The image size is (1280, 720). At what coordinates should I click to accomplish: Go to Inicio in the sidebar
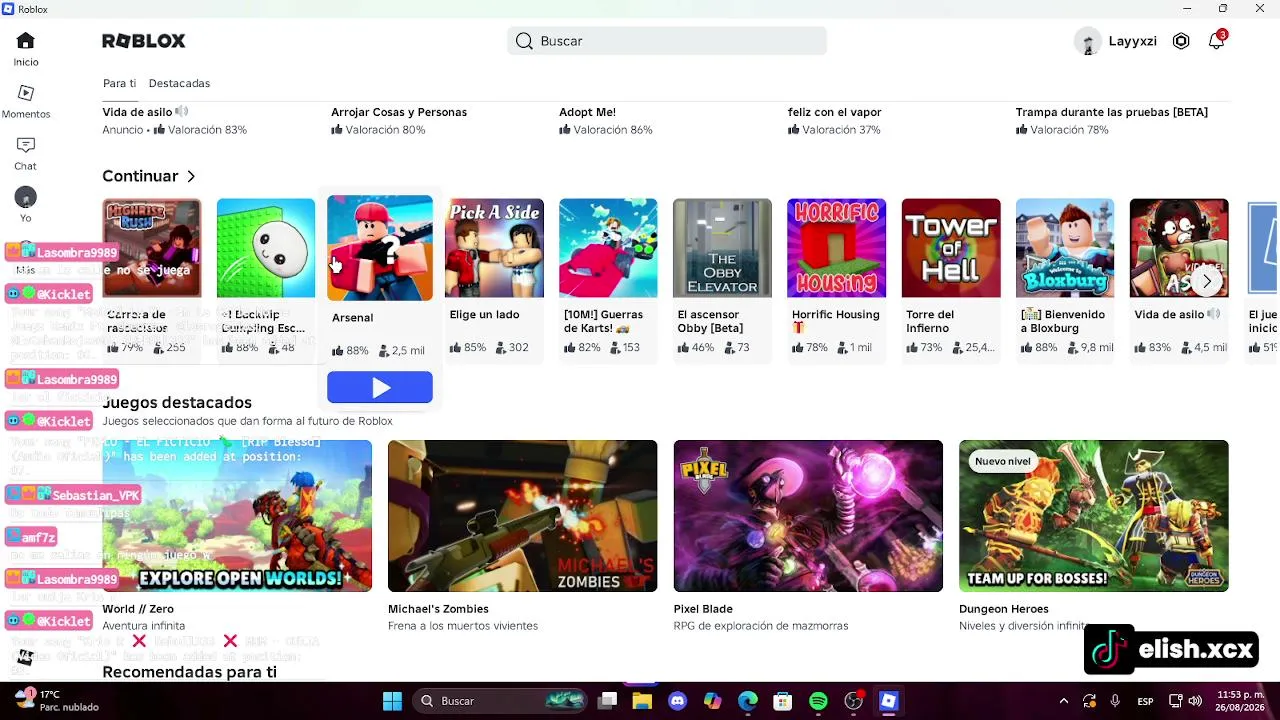pyautogui.click(x=26, y=48)
